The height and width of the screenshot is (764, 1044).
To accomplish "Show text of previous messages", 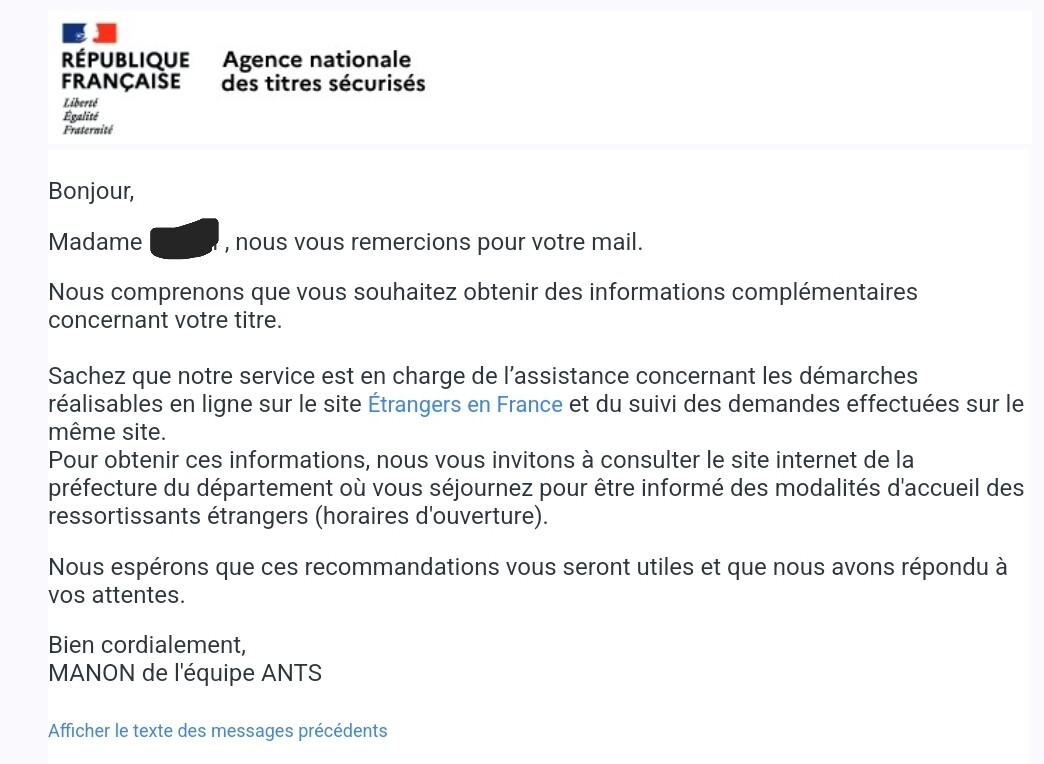I will point(218,731).
